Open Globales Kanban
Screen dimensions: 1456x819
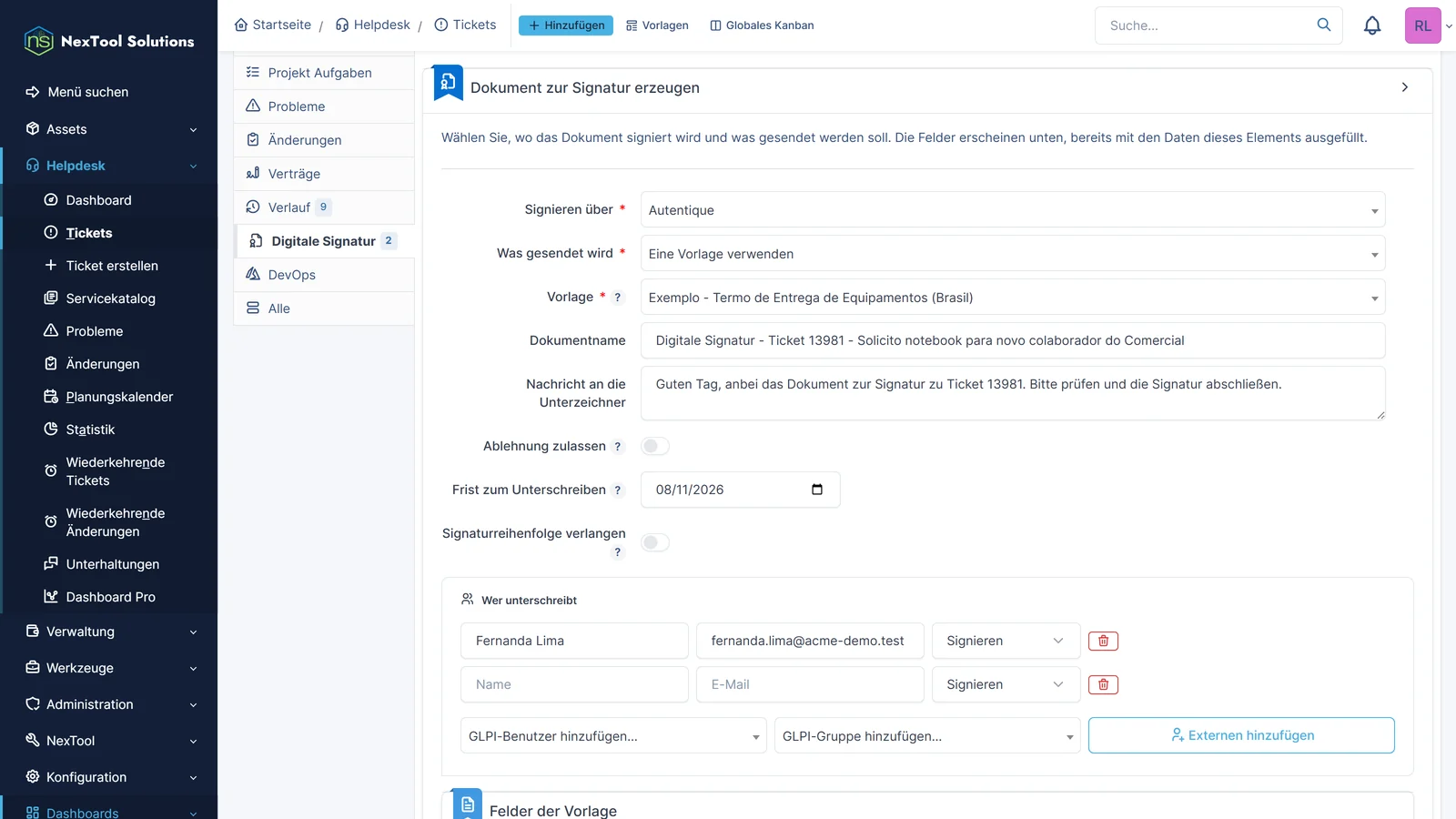point(762,25)
